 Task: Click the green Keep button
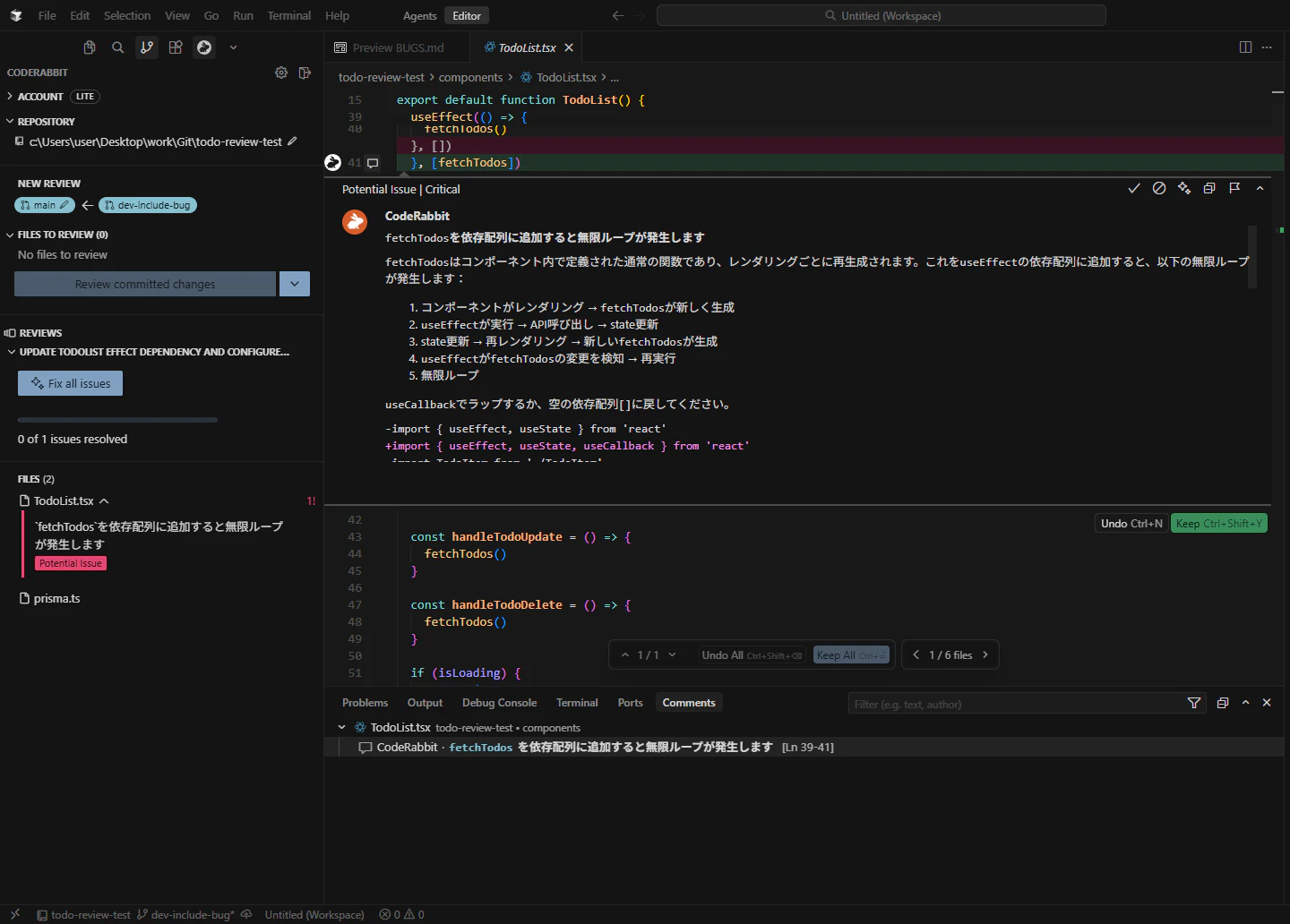pos(1219,524)
